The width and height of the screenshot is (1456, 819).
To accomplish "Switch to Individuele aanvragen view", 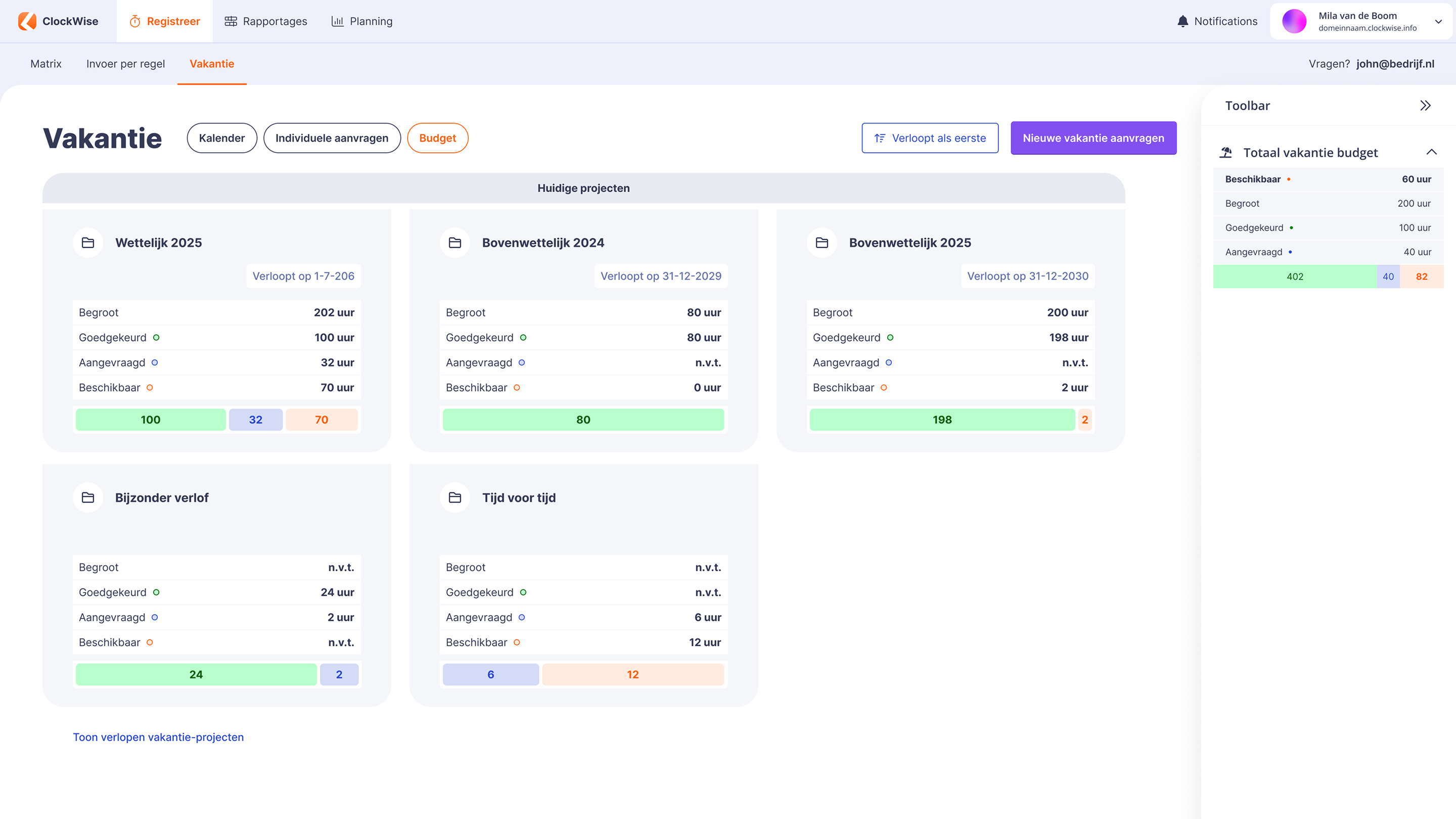I will coord(332,138).
